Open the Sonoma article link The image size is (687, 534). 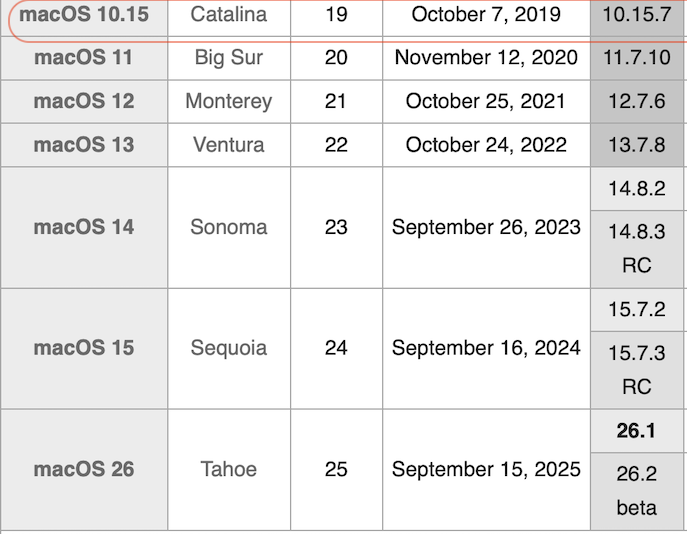(x=228, y=227)
